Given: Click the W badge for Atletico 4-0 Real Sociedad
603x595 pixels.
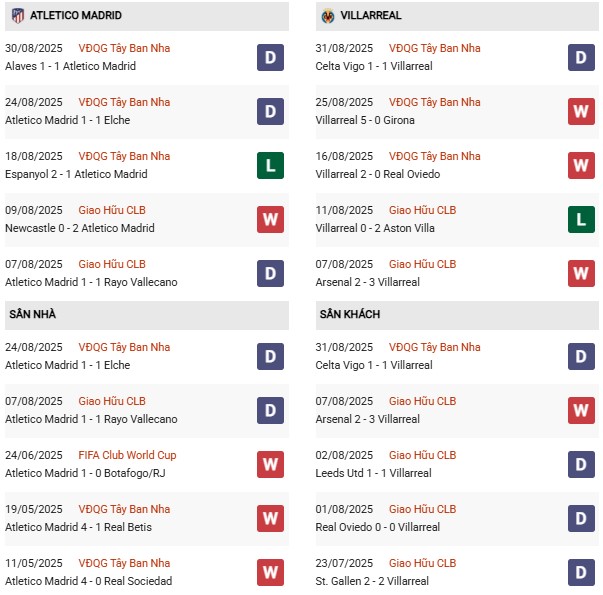Looking at the screenshot, I should pyautogui.click(x=270, y=572).
